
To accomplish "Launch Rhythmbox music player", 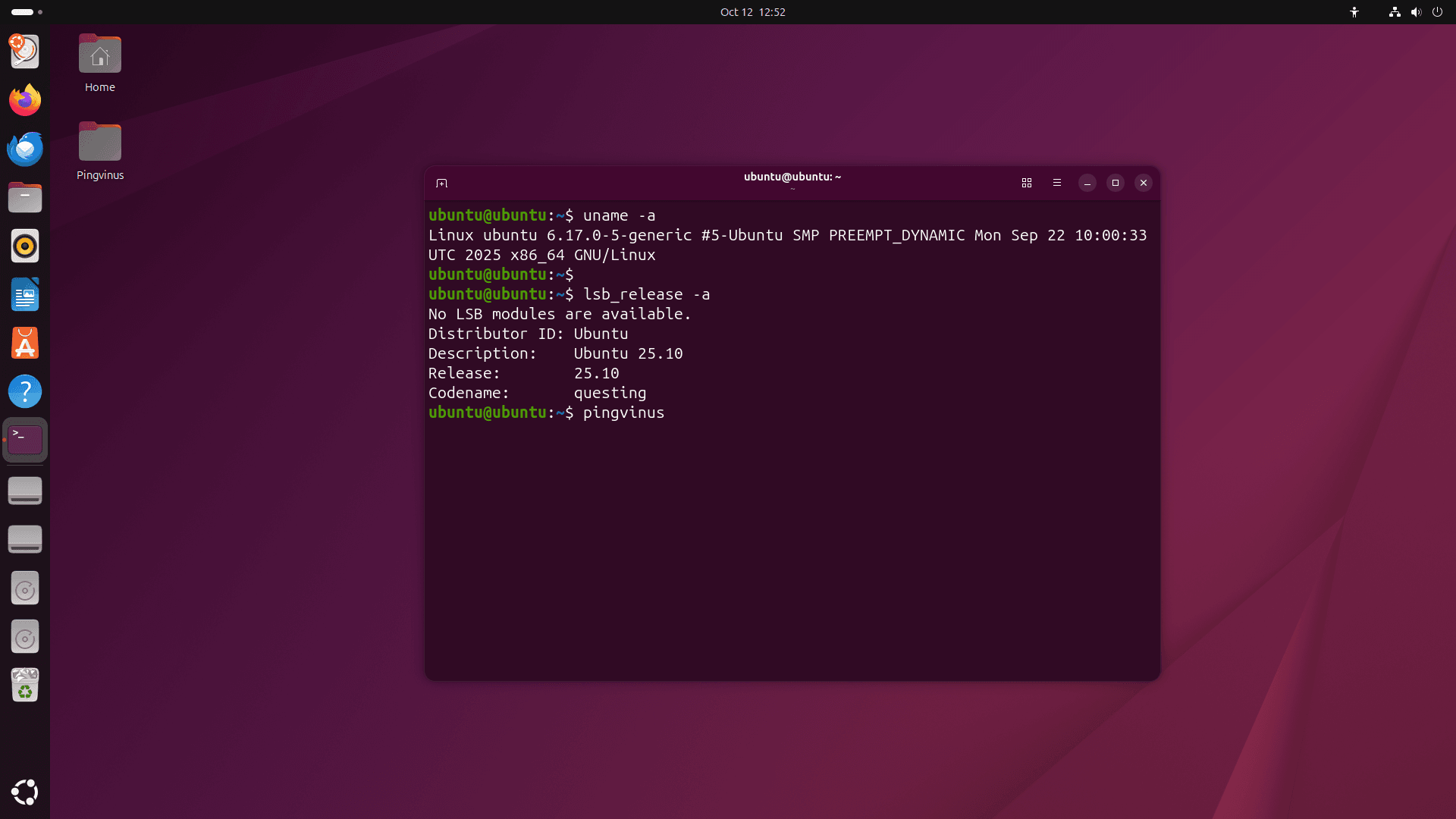I will coord(25,246).
